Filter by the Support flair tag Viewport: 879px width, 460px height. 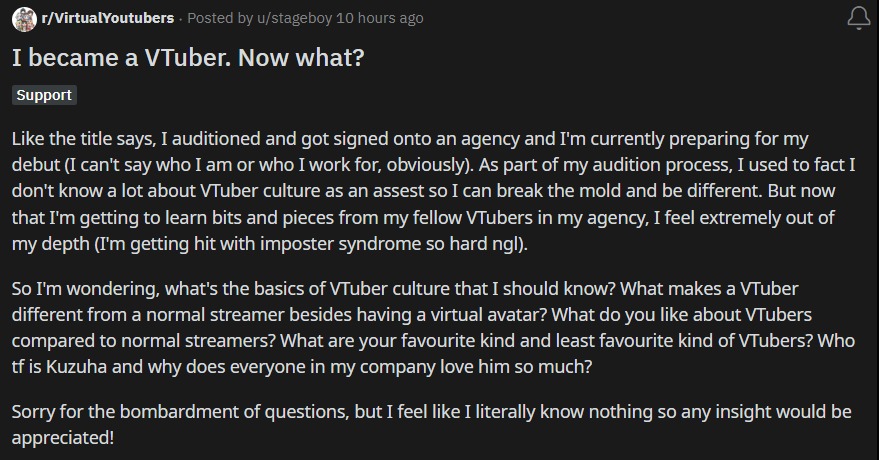44,95
